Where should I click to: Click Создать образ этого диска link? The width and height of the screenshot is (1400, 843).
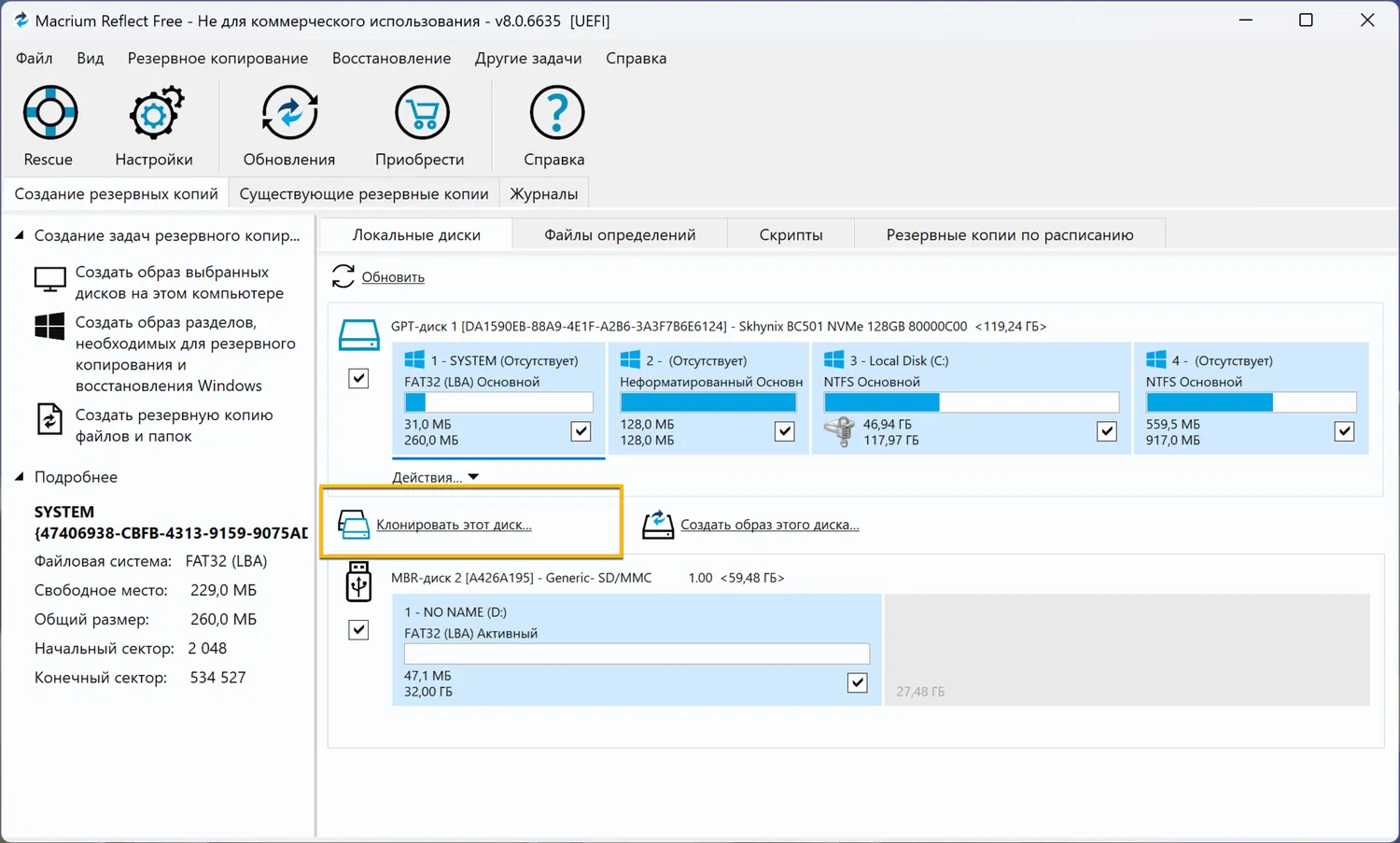coord(769,525)
